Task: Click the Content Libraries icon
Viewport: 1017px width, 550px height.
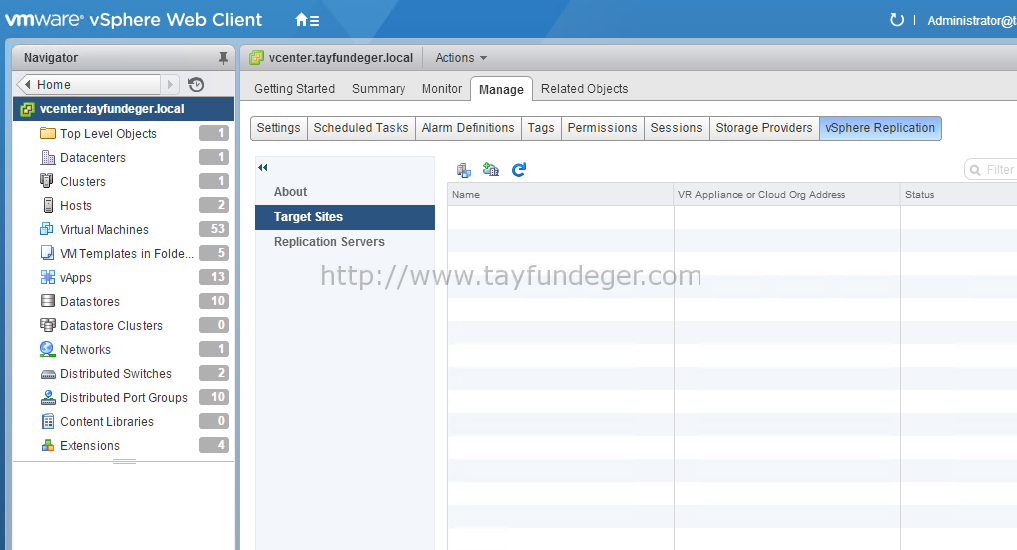Action: [x=47, y=421]
